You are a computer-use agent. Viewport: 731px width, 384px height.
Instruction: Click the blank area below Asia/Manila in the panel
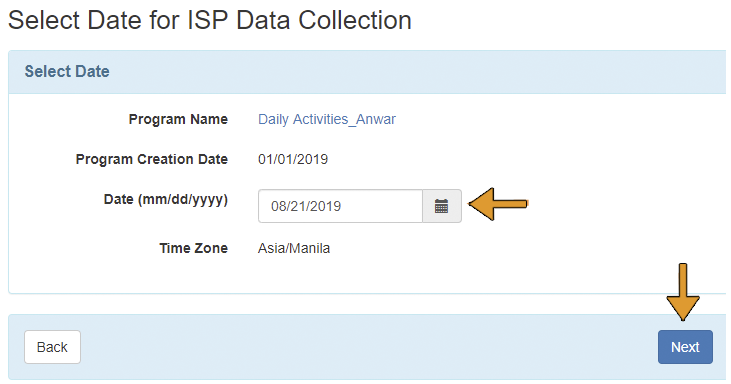367,276
